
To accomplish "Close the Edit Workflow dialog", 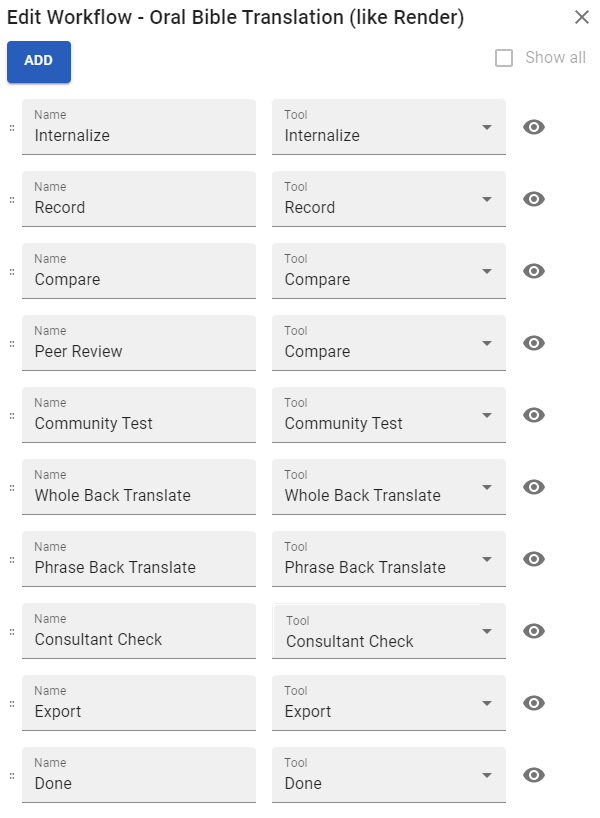I will 582,17.
